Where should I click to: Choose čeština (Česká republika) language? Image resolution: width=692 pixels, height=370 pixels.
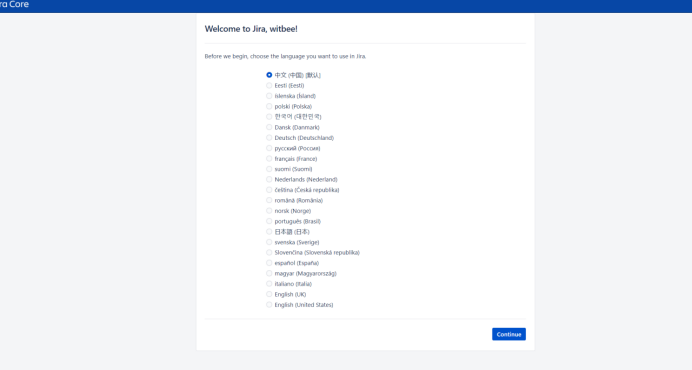[269, 190]
